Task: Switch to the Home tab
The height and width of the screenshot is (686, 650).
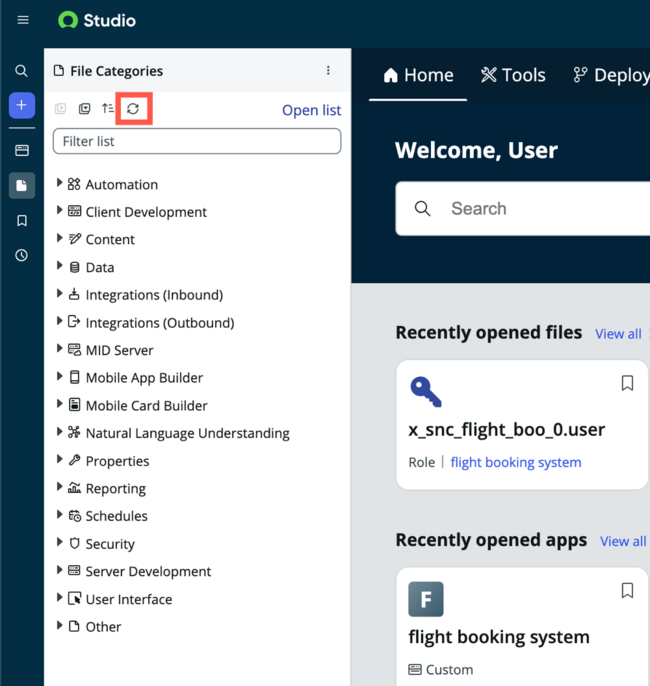Action: click(418, 75)
